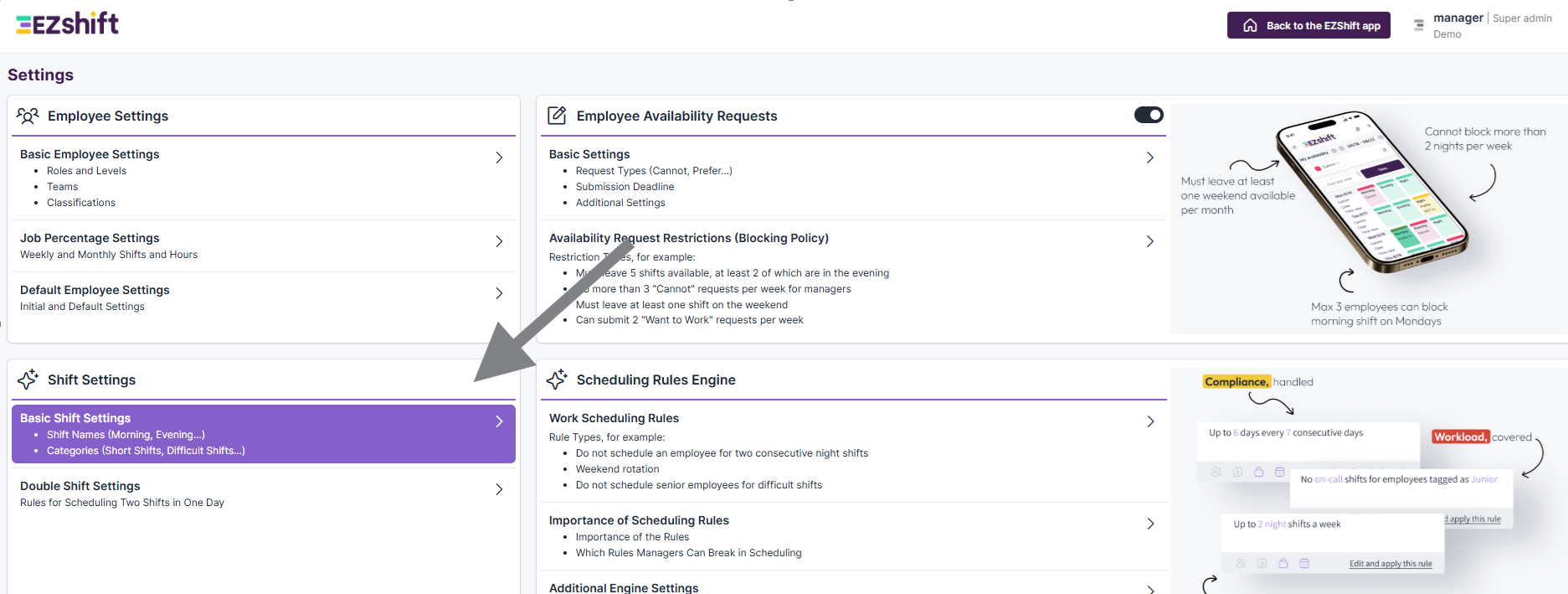Click 'Edit and apply this rule' text
The height and width of the screenshot is (594, 1568).
pos(1391,564)
